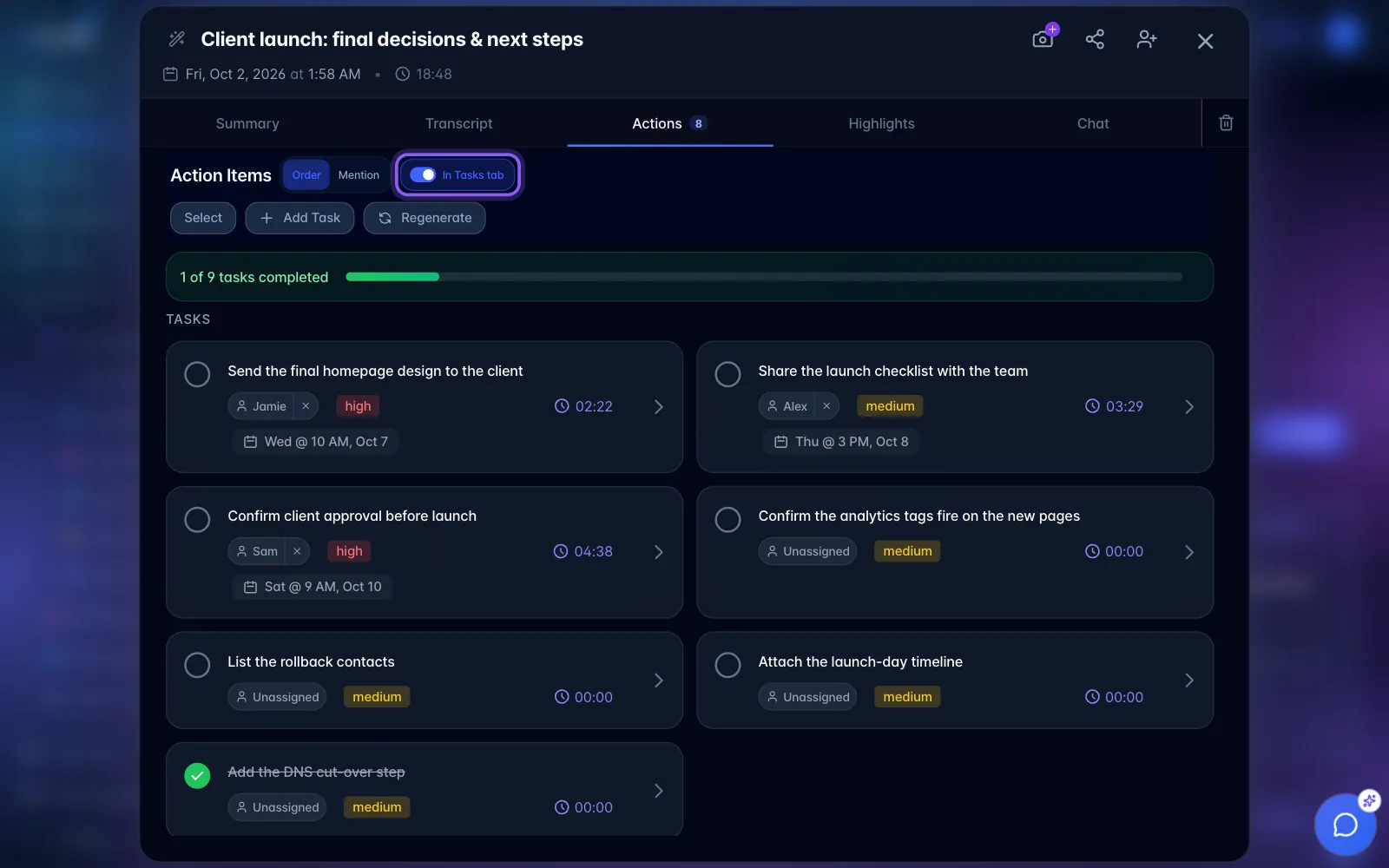Remove Alex as assignee
Screen dimensions: 1389x868
click(826, 406)
